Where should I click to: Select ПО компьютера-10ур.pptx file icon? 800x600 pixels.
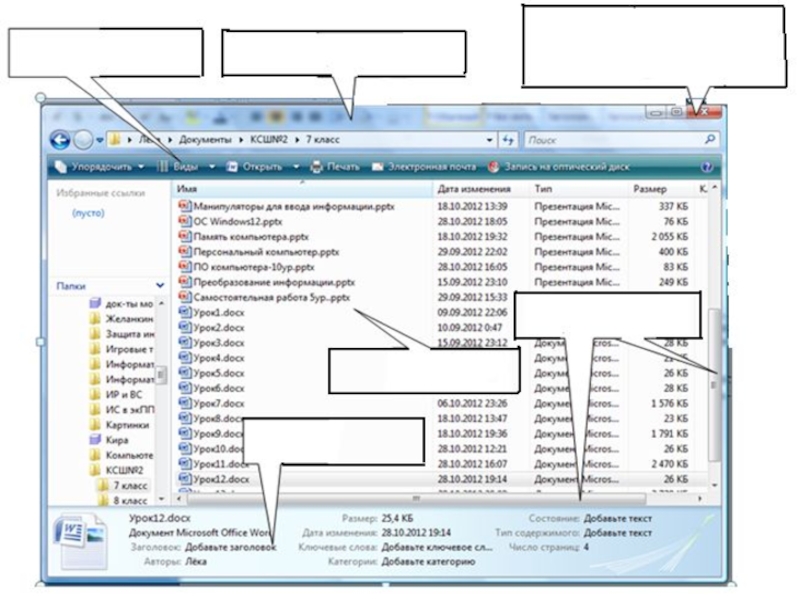pos(185,267)
